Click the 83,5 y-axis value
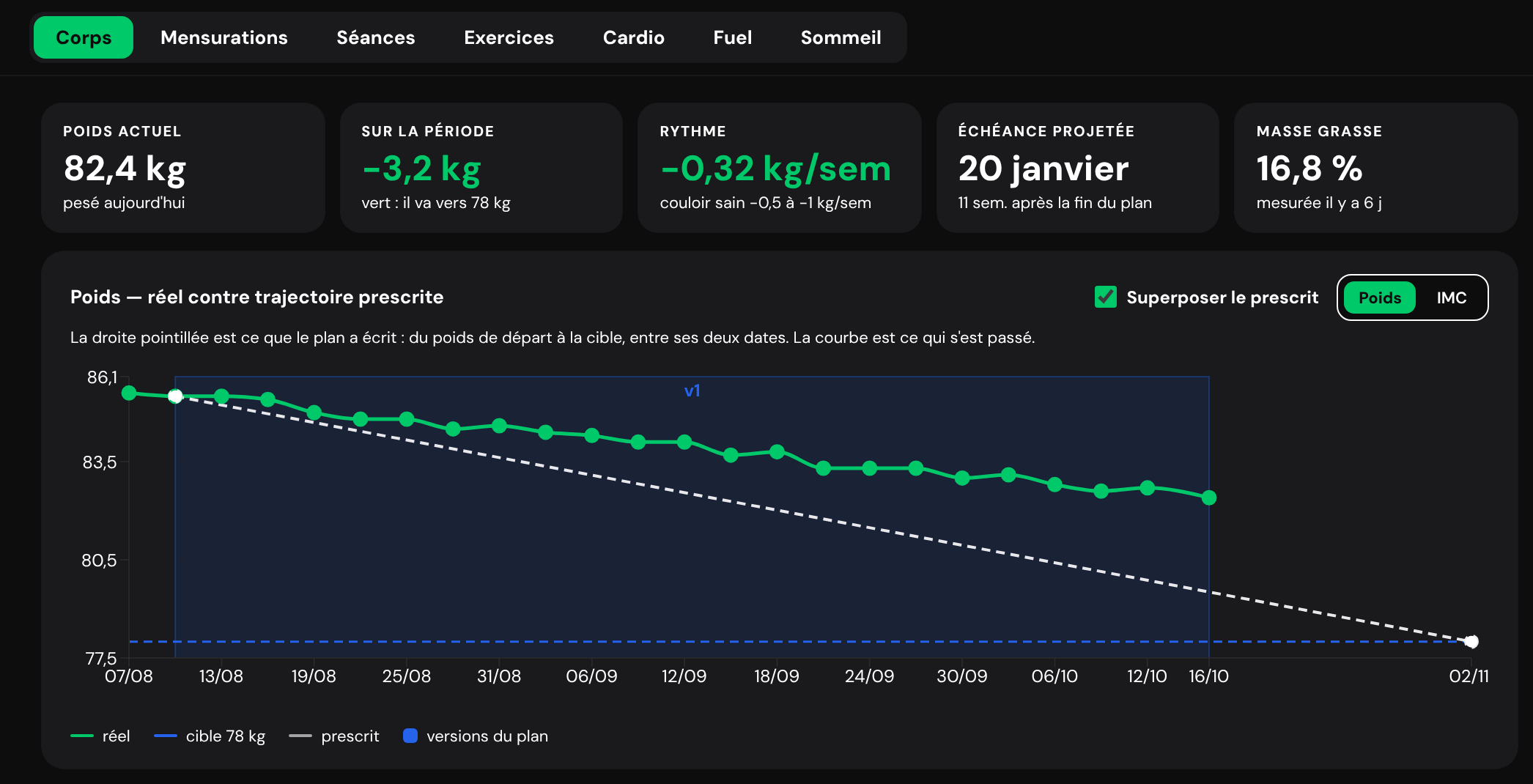This screenshot has height=784, width=1533. pos(100,462)
